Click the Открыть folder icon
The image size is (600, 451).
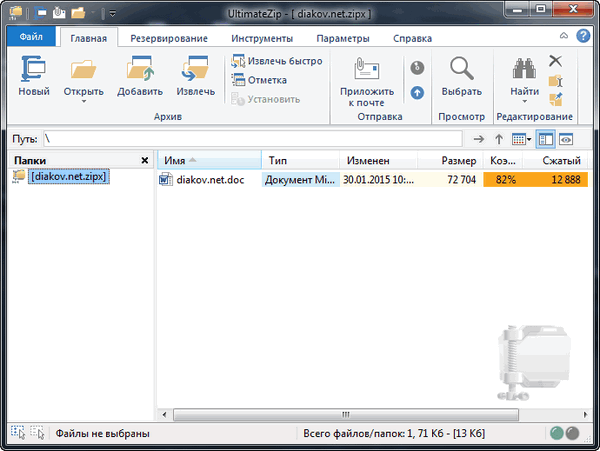(x=83, y=69)
